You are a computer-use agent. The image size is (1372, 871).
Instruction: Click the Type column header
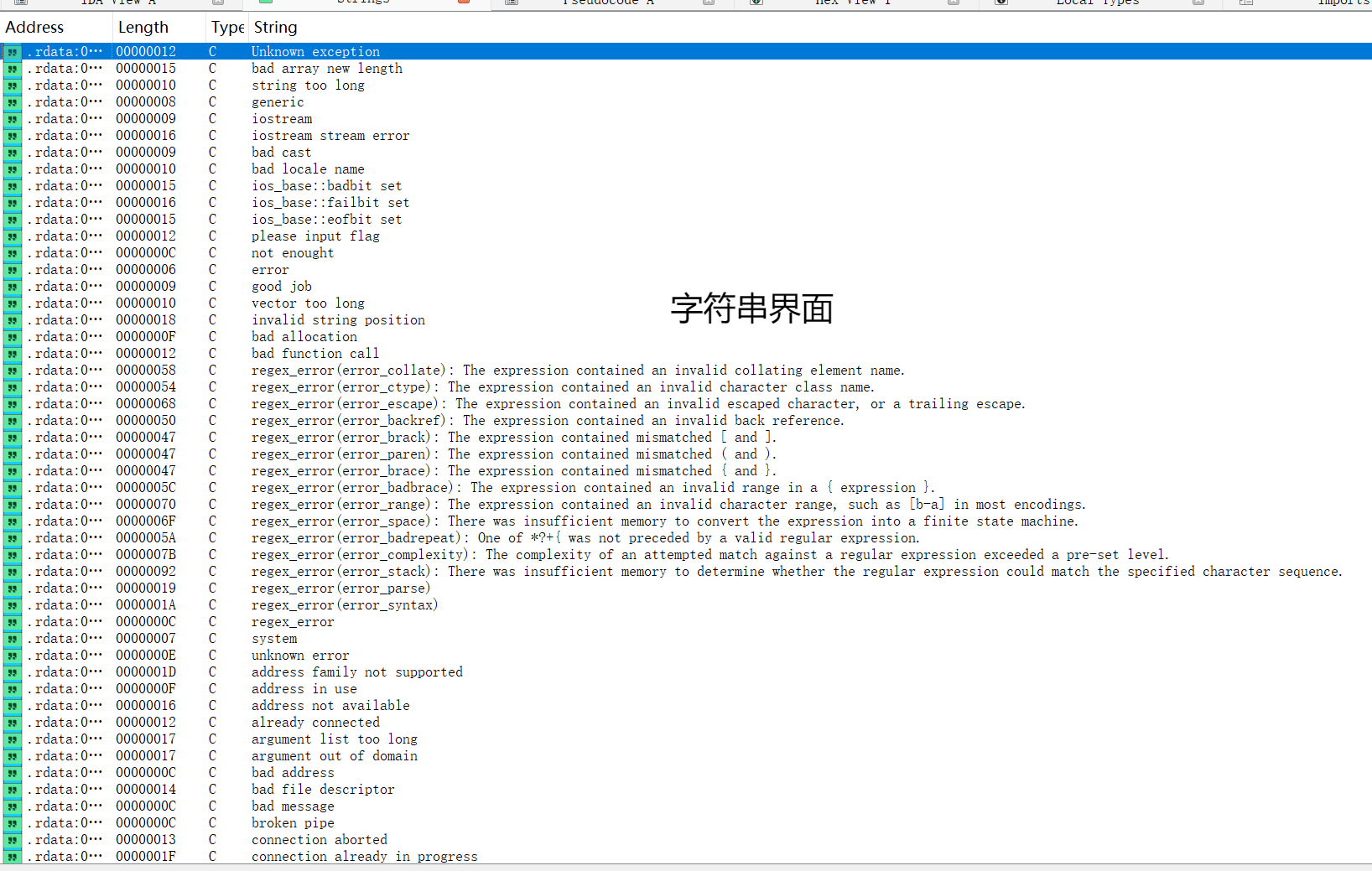pos(226,28)
